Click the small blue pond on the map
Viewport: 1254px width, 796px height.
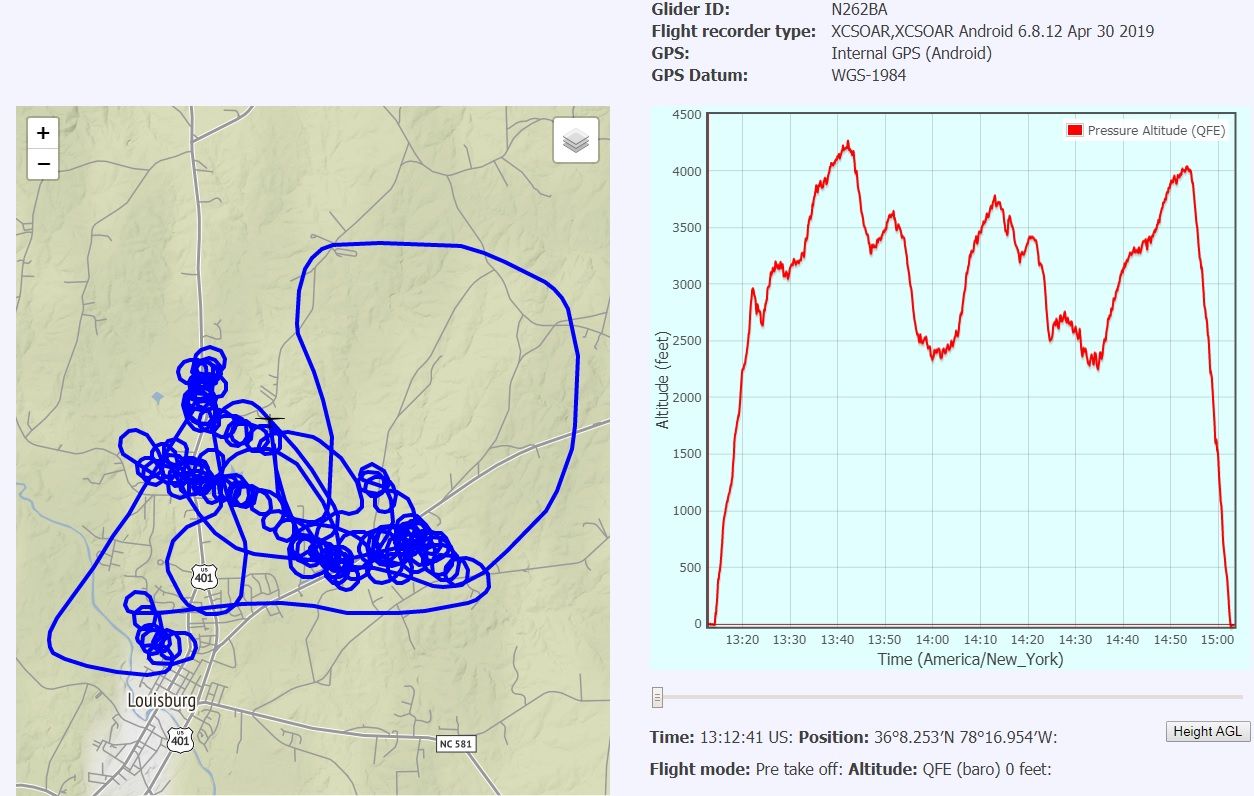(156, 398)
